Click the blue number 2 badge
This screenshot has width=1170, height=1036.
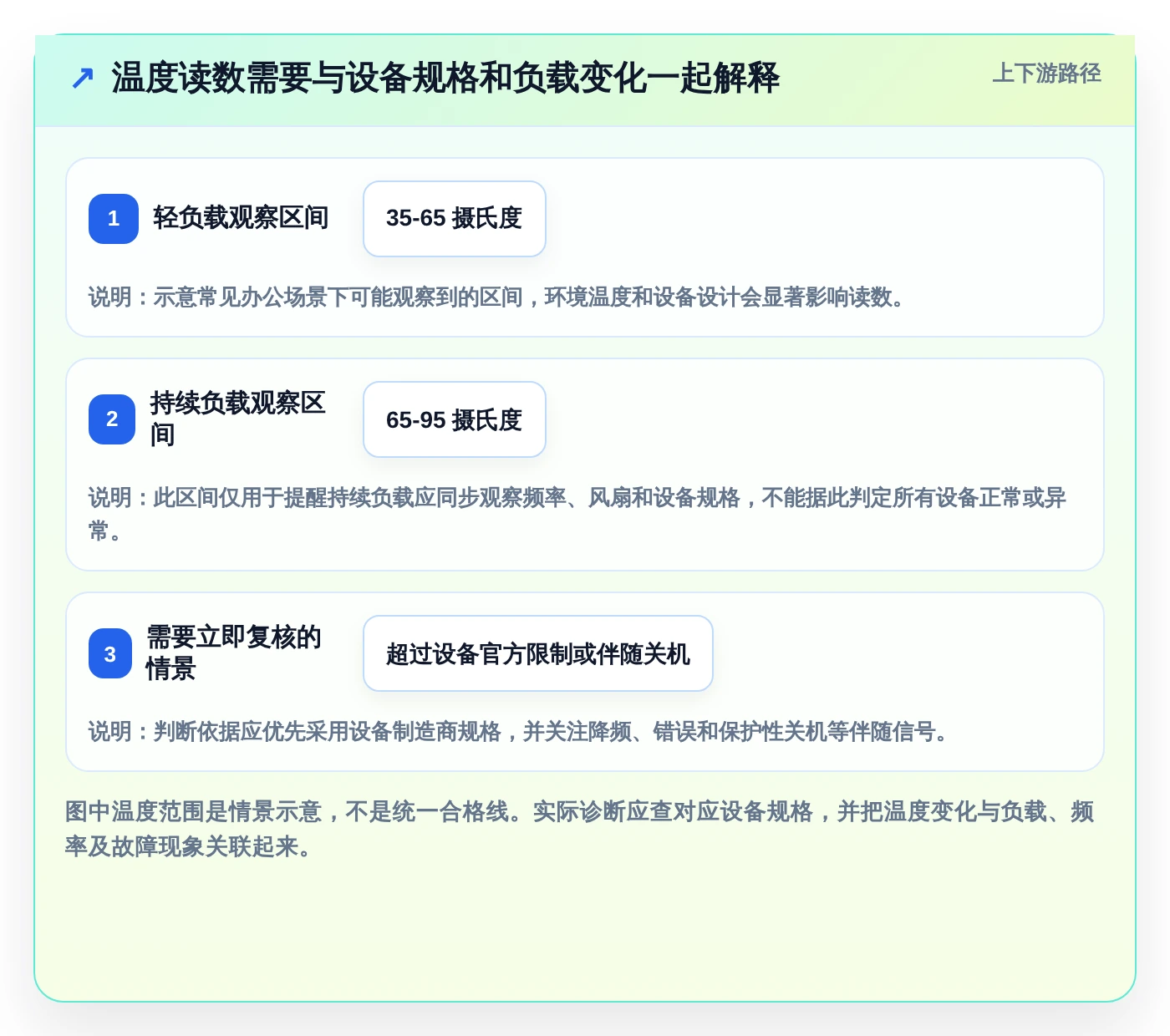pyautogui.click(x=112, y=419)
